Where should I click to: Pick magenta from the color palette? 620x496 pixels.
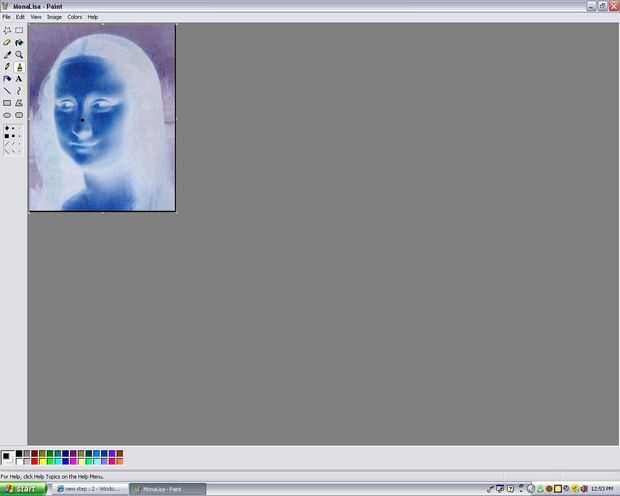(73, 461)
